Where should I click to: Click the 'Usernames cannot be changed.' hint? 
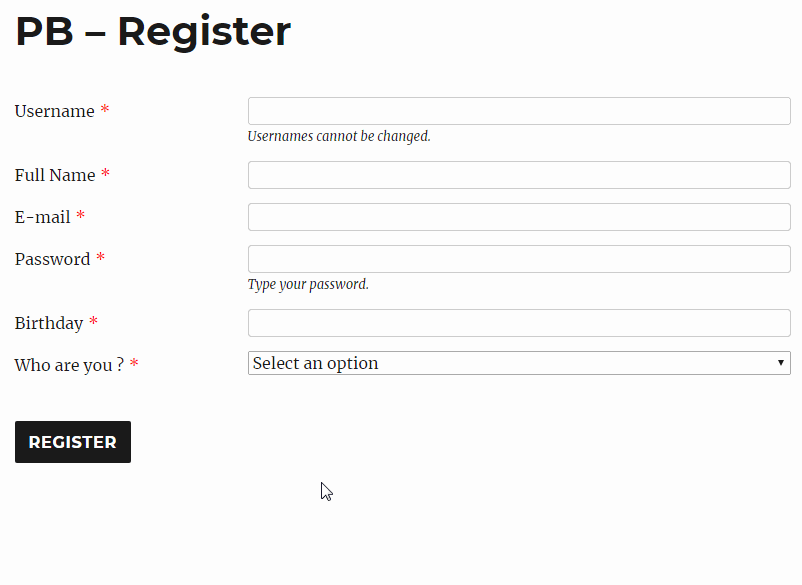[x=339, y=136]
